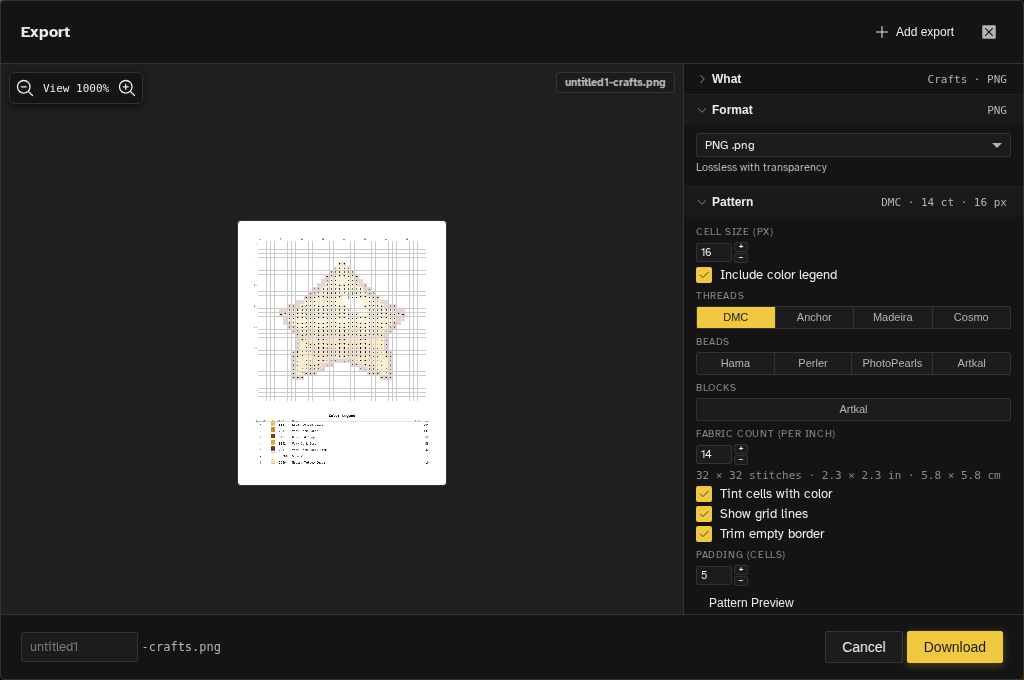The image size is (1024, 680).
Task: Select Cosmo thread brand
Action: pos(970,317)
